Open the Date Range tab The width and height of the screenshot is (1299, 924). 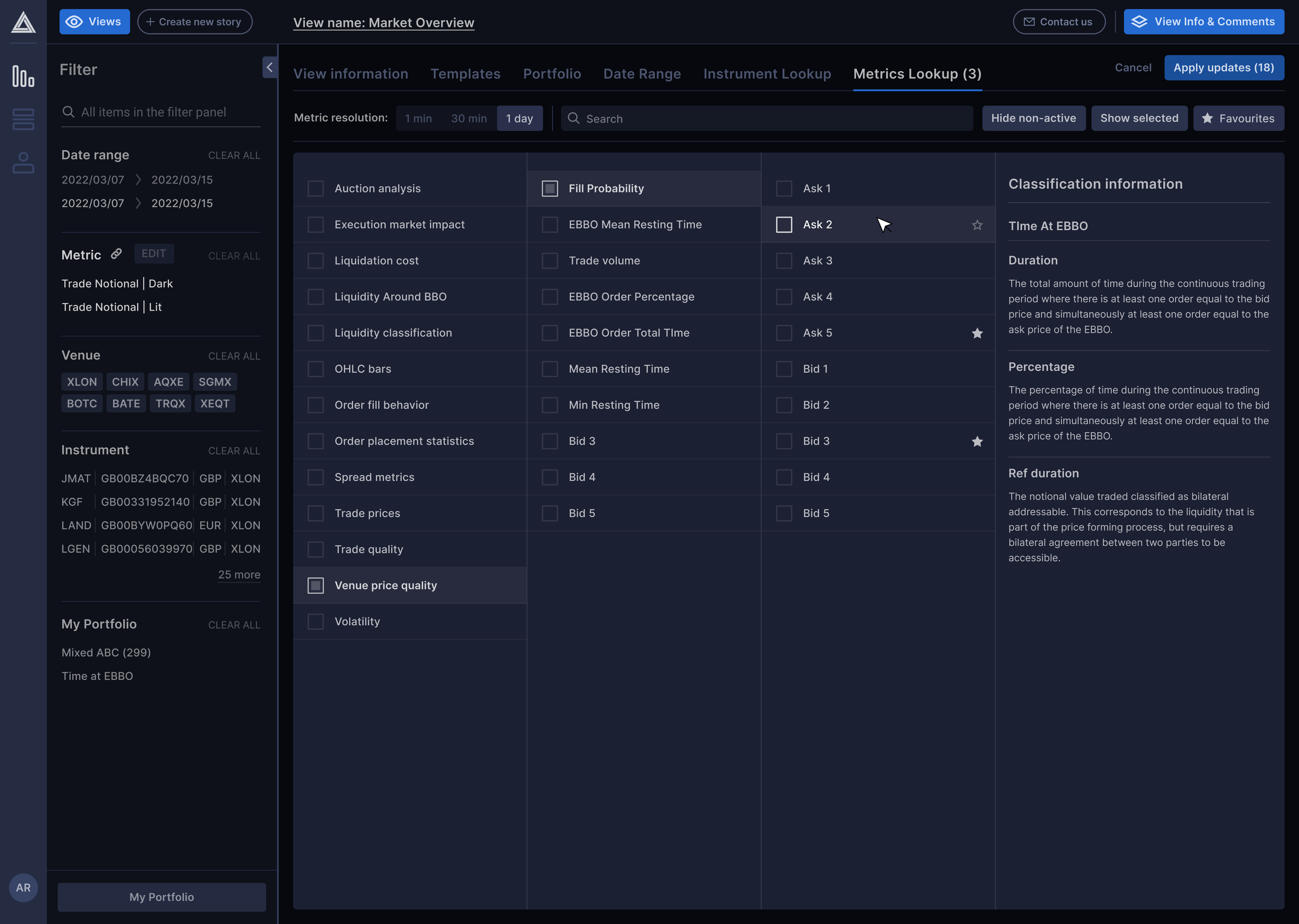[x=642, y=74]
